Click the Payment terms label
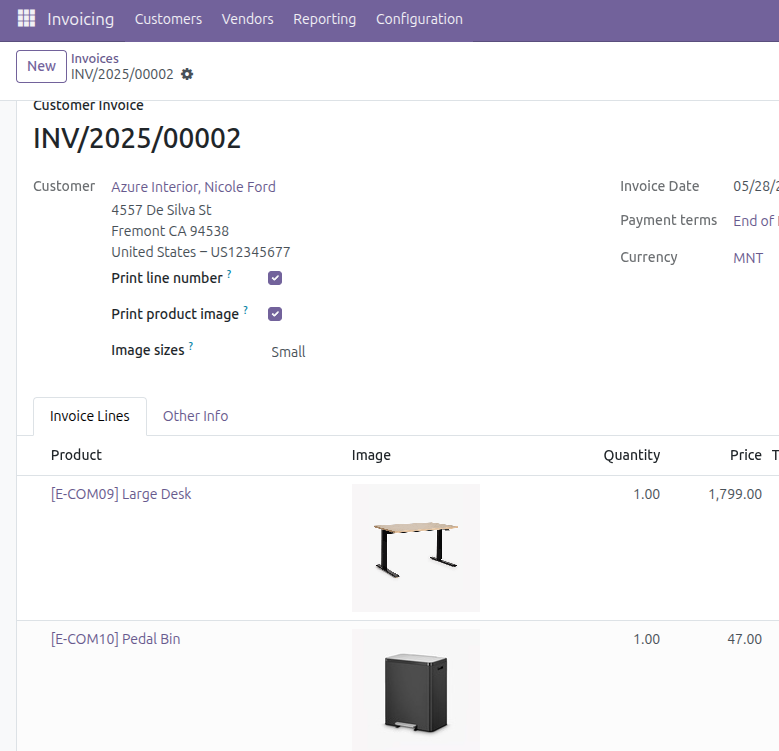The image size is (779, 751). (x=668, y=220)
